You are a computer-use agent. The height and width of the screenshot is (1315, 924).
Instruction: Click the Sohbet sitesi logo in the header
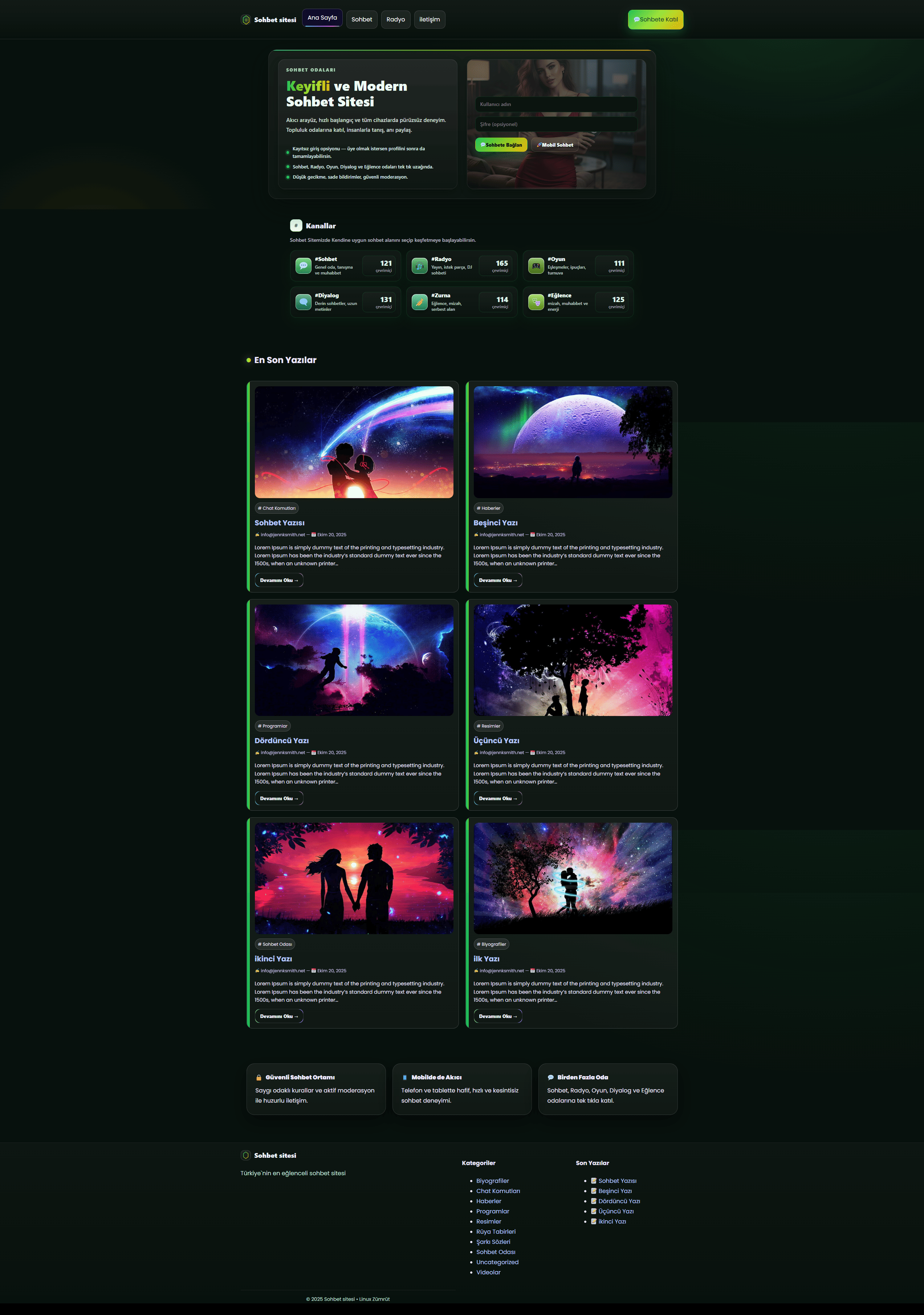[269, 19]
